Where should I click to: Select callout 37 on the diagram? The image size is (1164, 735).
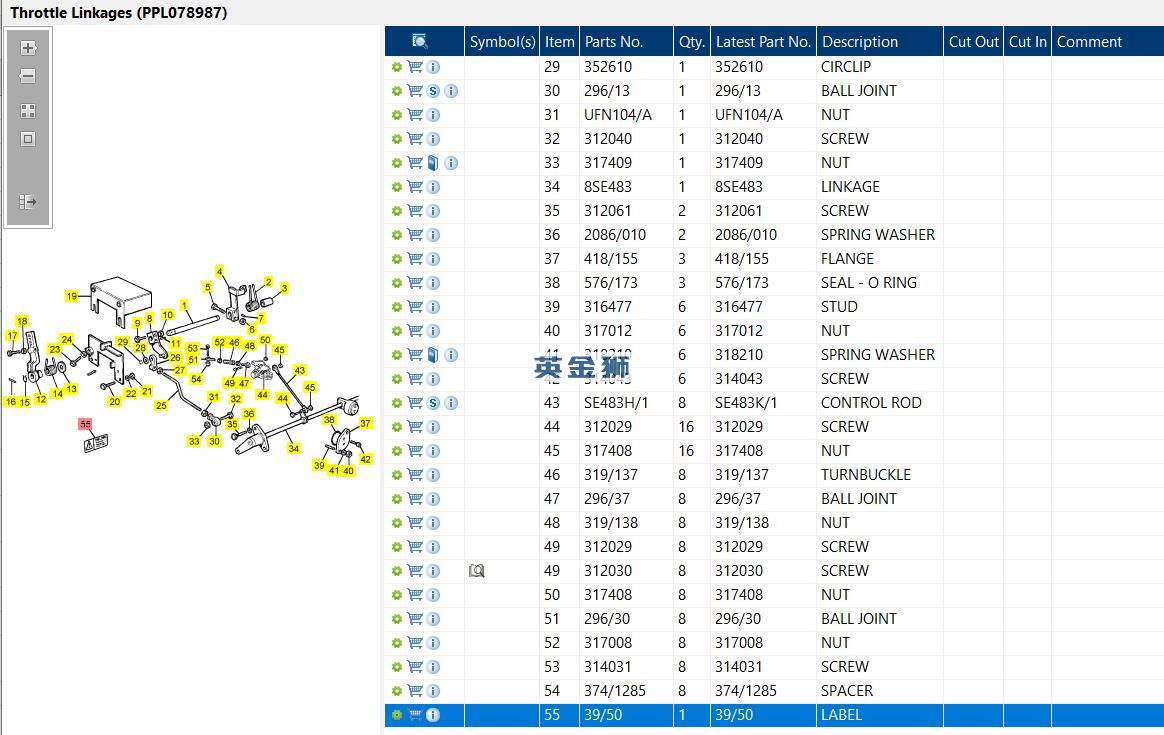pyautogui.click(x=365, y=423)
